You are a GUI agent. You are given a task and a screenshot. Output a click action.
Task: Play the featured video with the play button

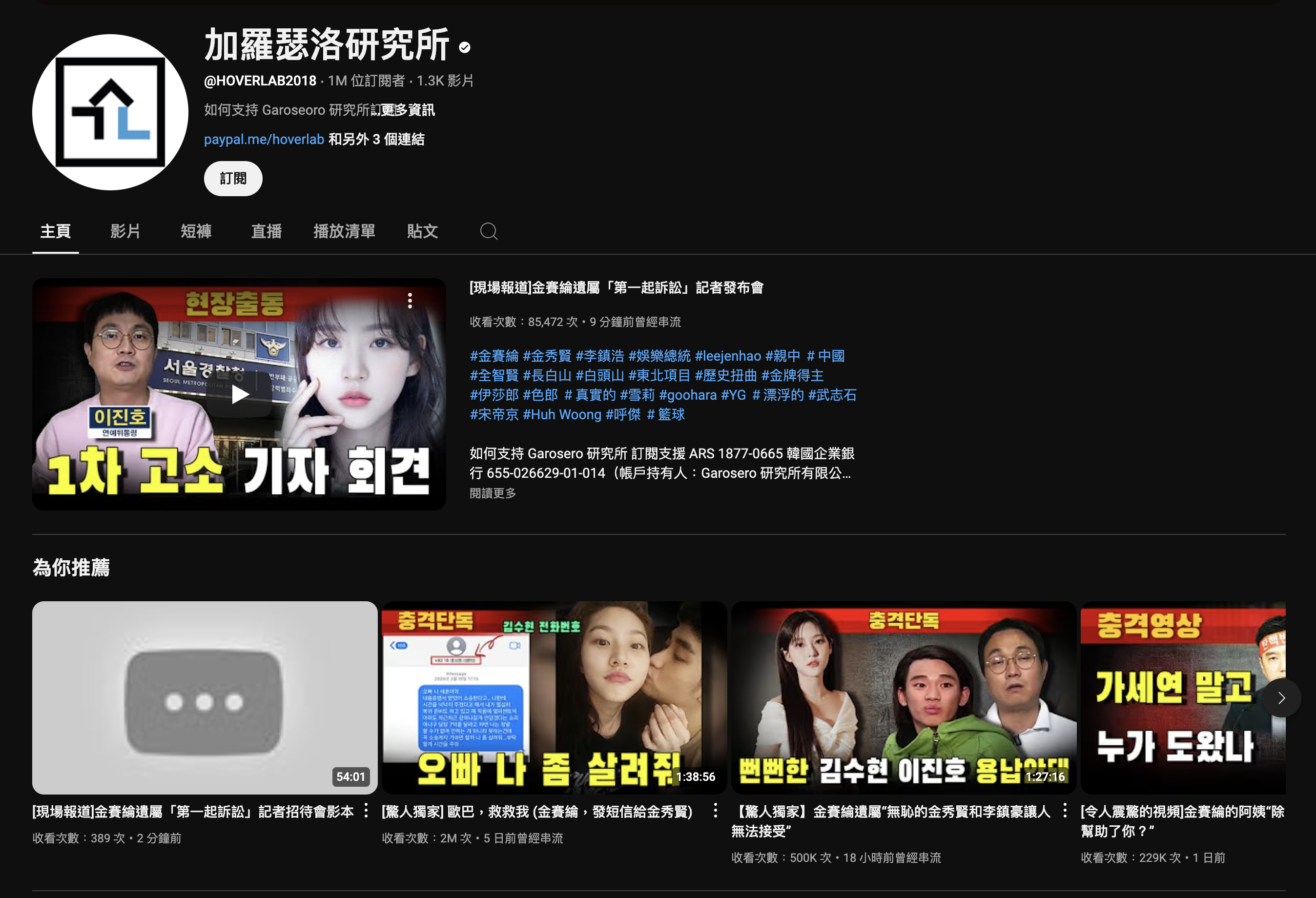[240, 395]
